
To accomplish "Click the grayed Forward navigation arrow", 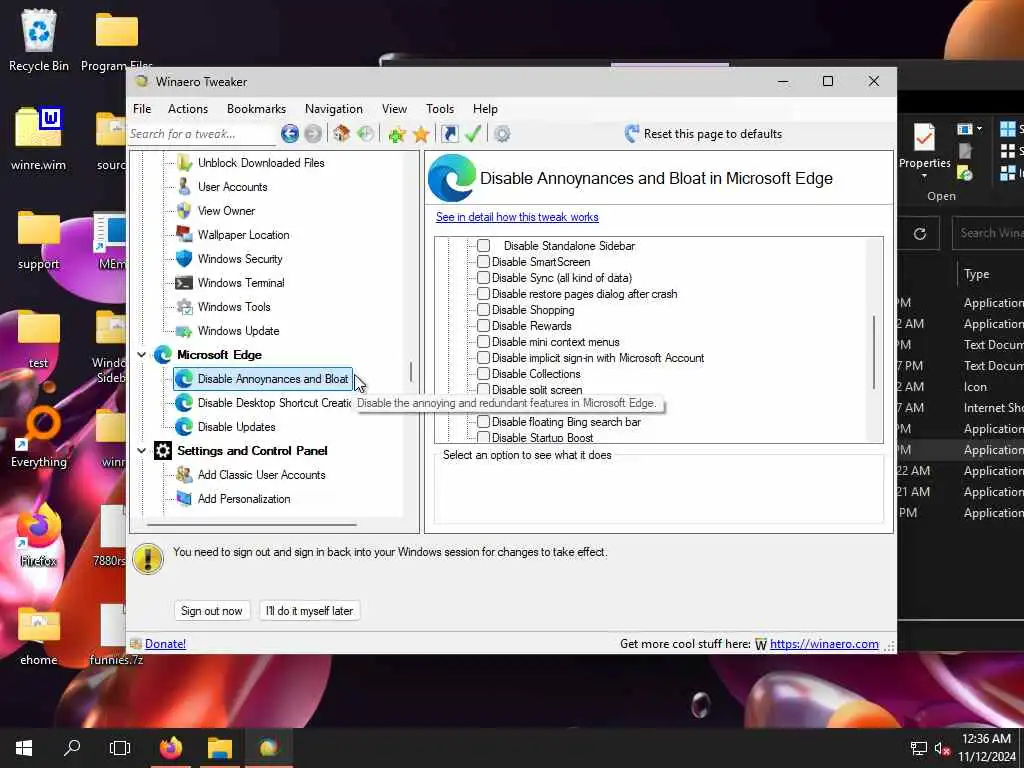I will point(313,134).
